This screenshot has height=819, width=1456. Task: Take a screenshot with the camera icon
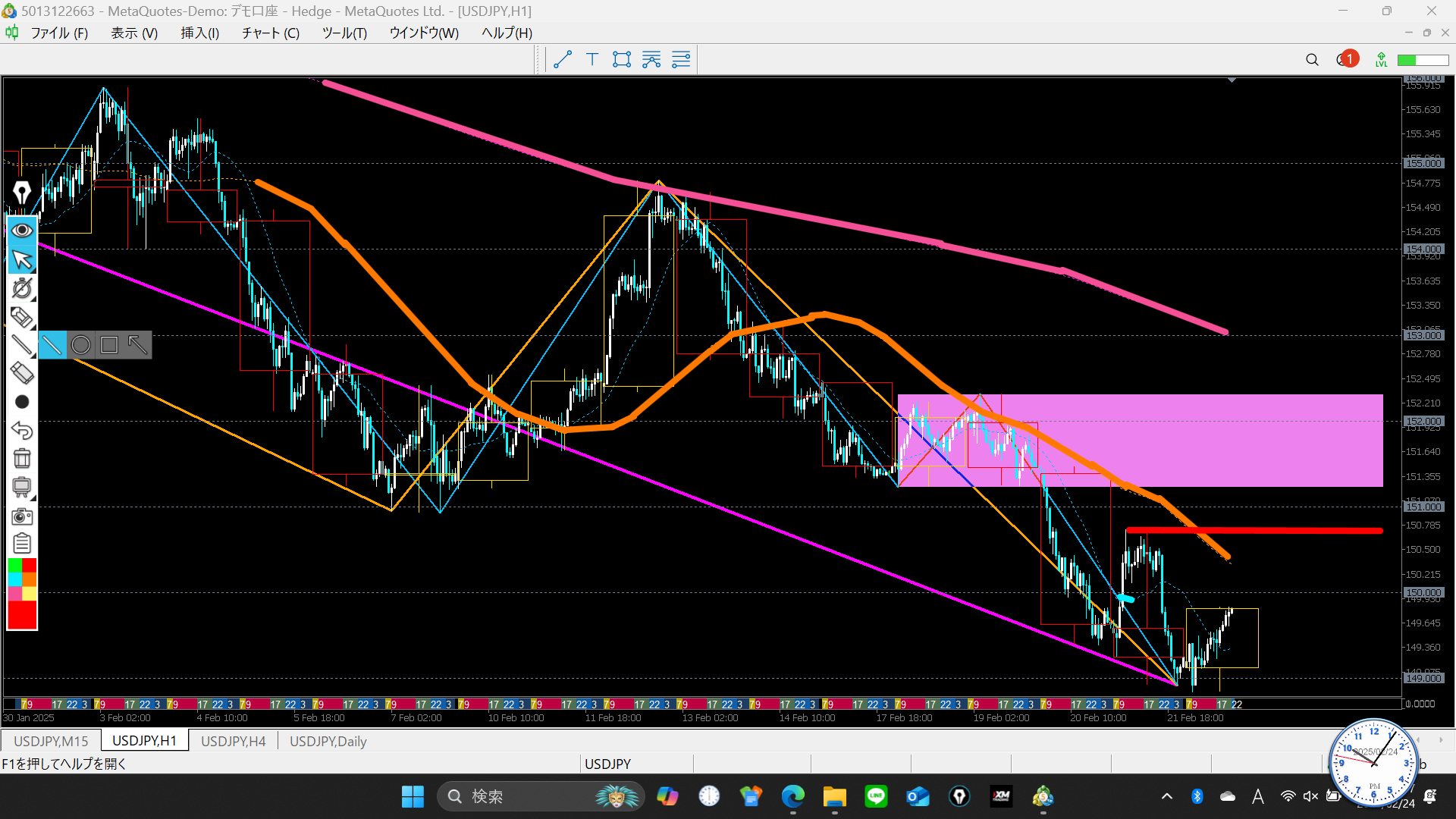tap(22, 516)
